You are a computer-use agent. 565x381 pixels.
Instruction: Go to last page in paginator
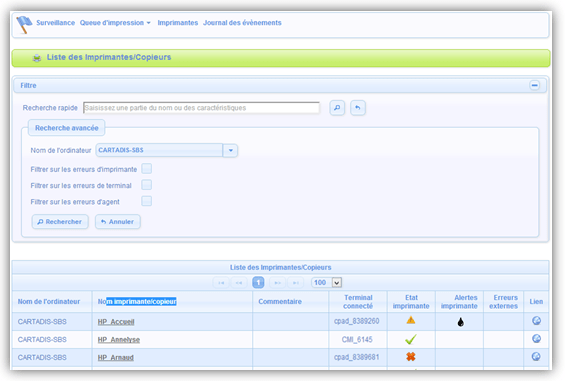coord(296,283)
